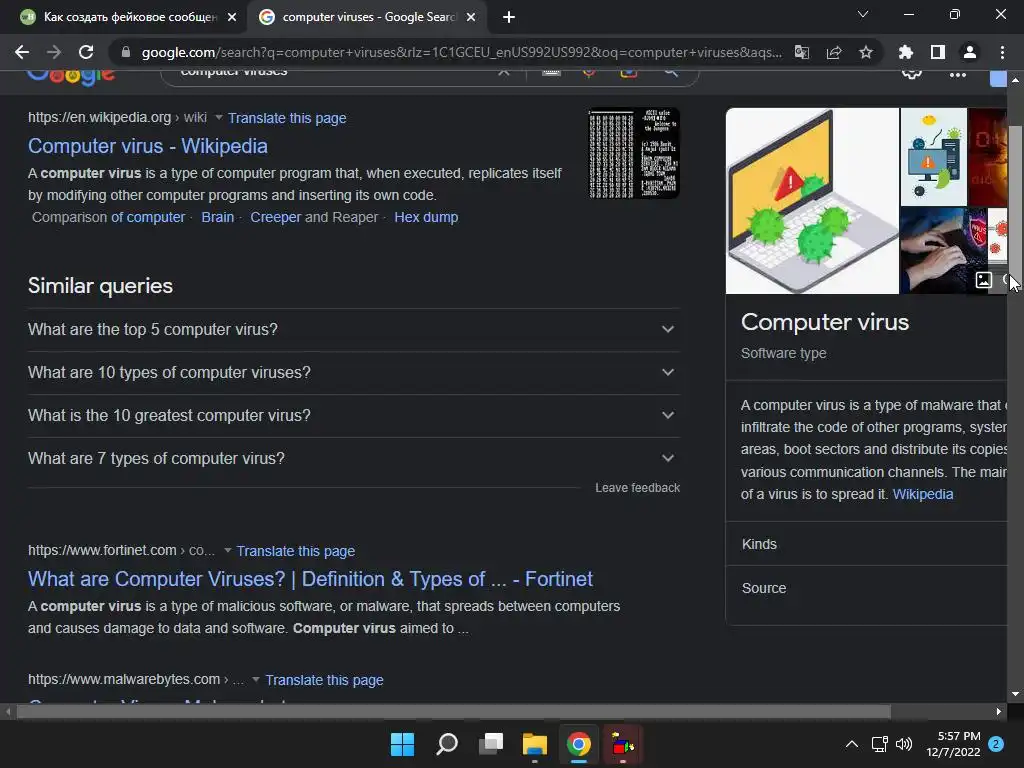Viewport: 1024px width, 768px height.
Task: Click Fortinet 'Translate this page' link
Action: point(295,551)
